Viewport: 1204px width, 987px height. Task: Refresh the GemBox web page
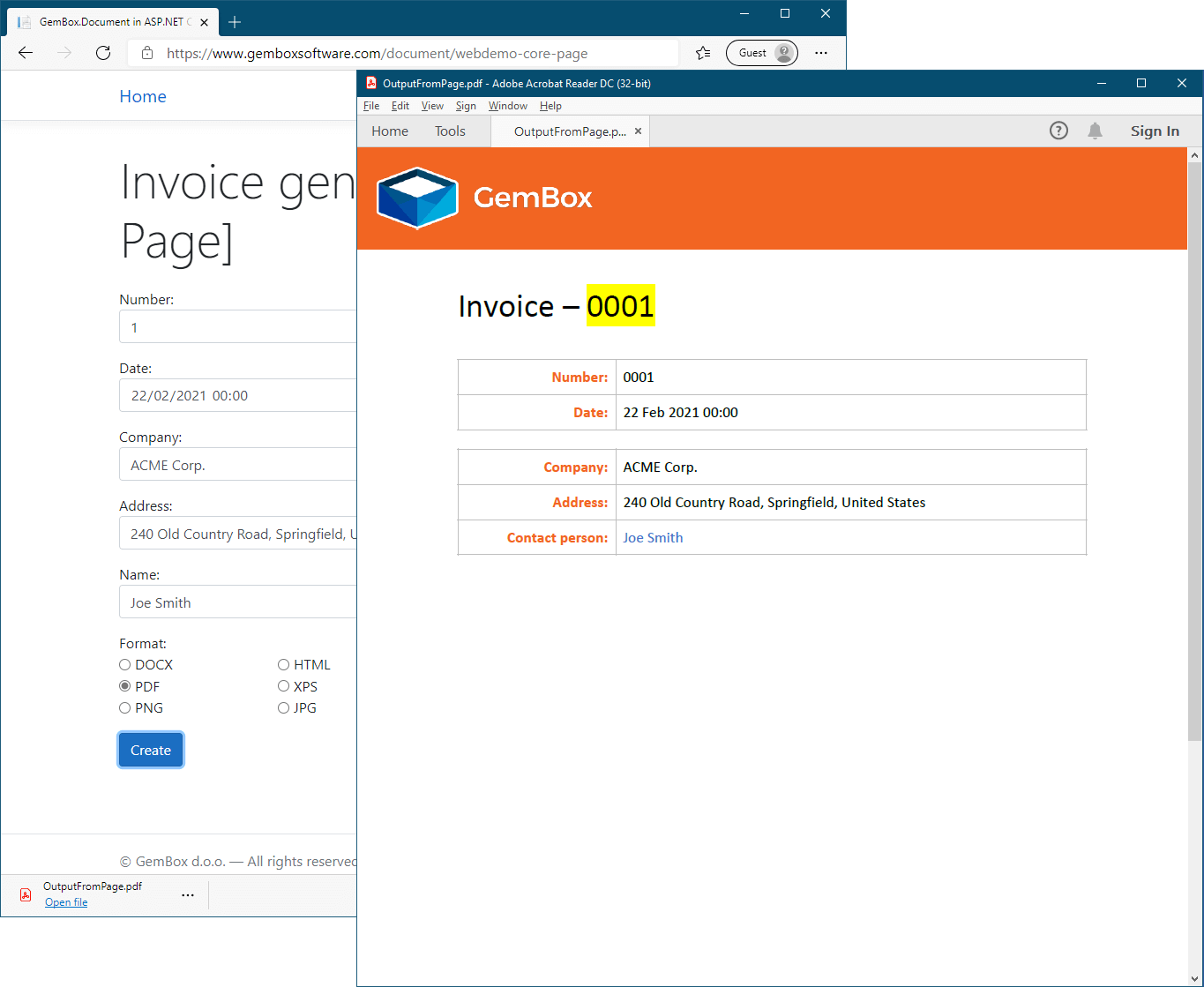[x=103, y=53]
